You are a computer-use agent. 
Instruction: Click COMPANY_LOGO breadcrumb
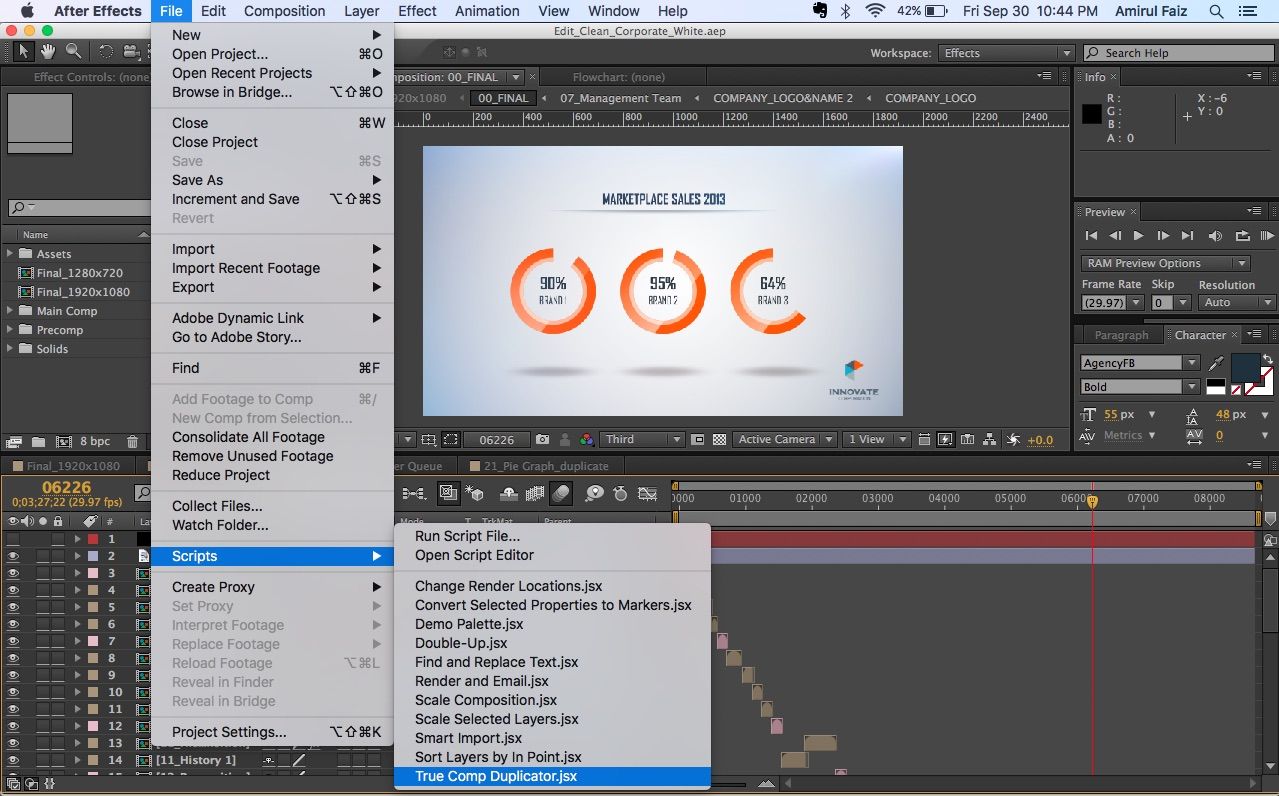click(930, 98)
